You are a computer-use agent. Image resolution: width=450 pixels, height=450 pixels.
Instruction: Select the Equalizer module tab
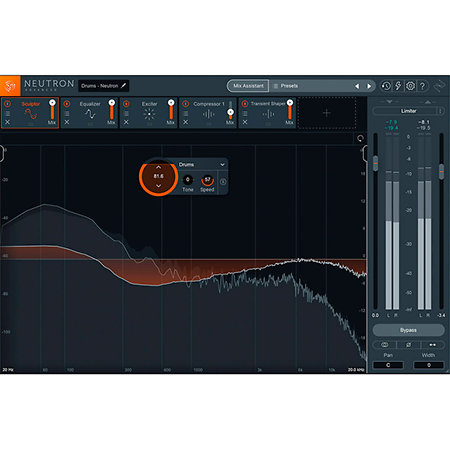pos(90,113)
